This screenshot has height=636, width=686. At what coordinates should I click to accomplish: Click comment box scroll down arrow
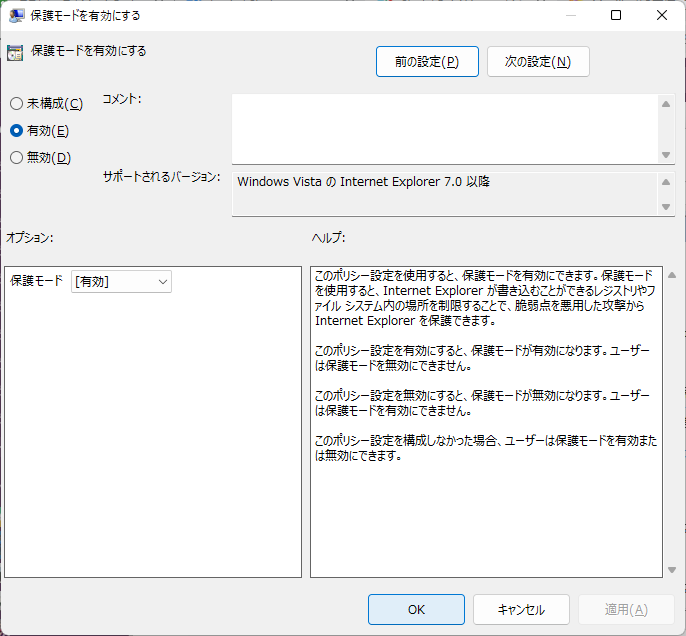[x=666, y=155]
